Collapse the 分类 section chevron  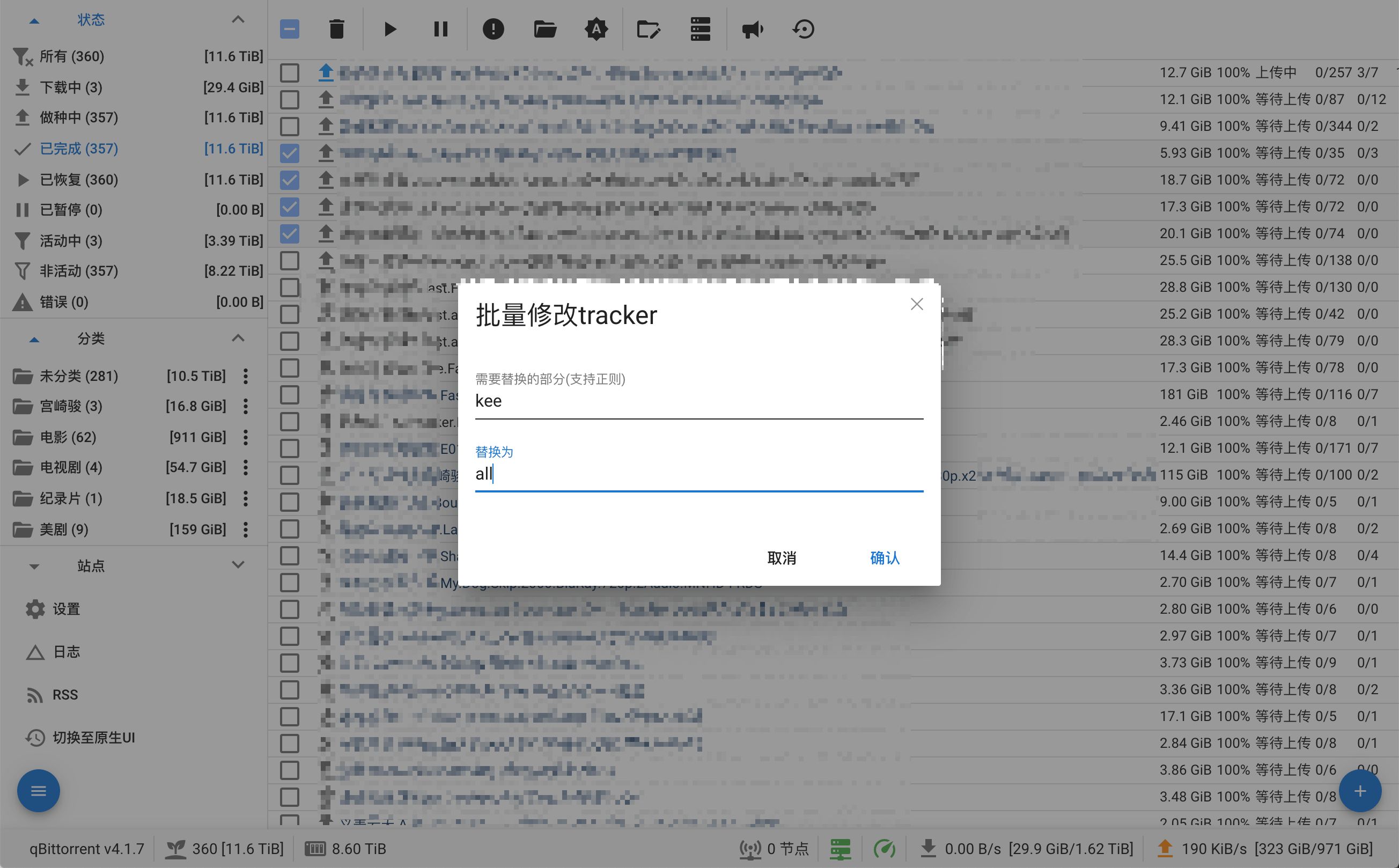[x=238, y=337]
